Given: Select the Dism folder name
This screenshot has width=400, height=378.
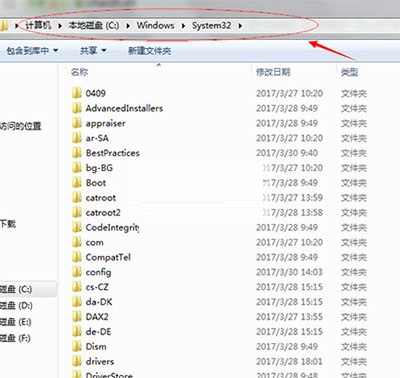Looking at the screenshot, I should (96, 346).
